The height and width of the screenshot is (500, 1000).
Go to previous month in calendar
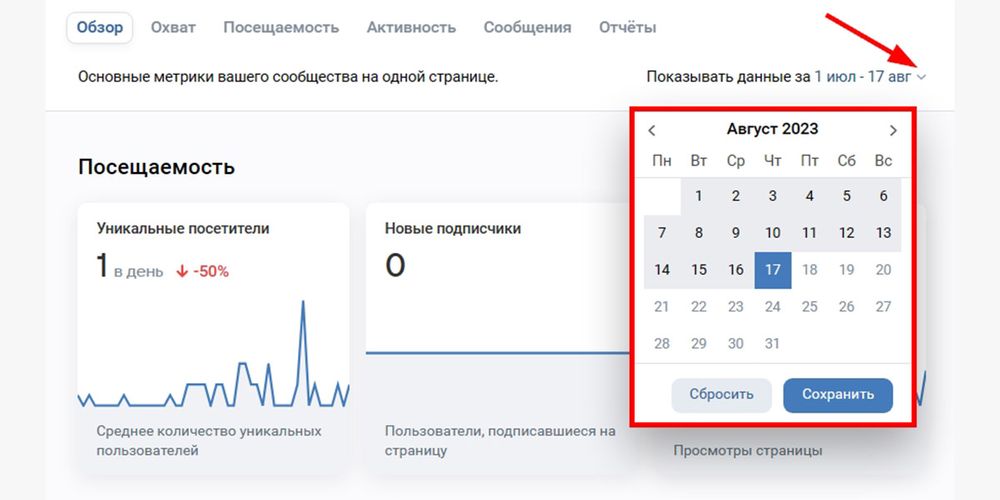[x=652, y=130]
